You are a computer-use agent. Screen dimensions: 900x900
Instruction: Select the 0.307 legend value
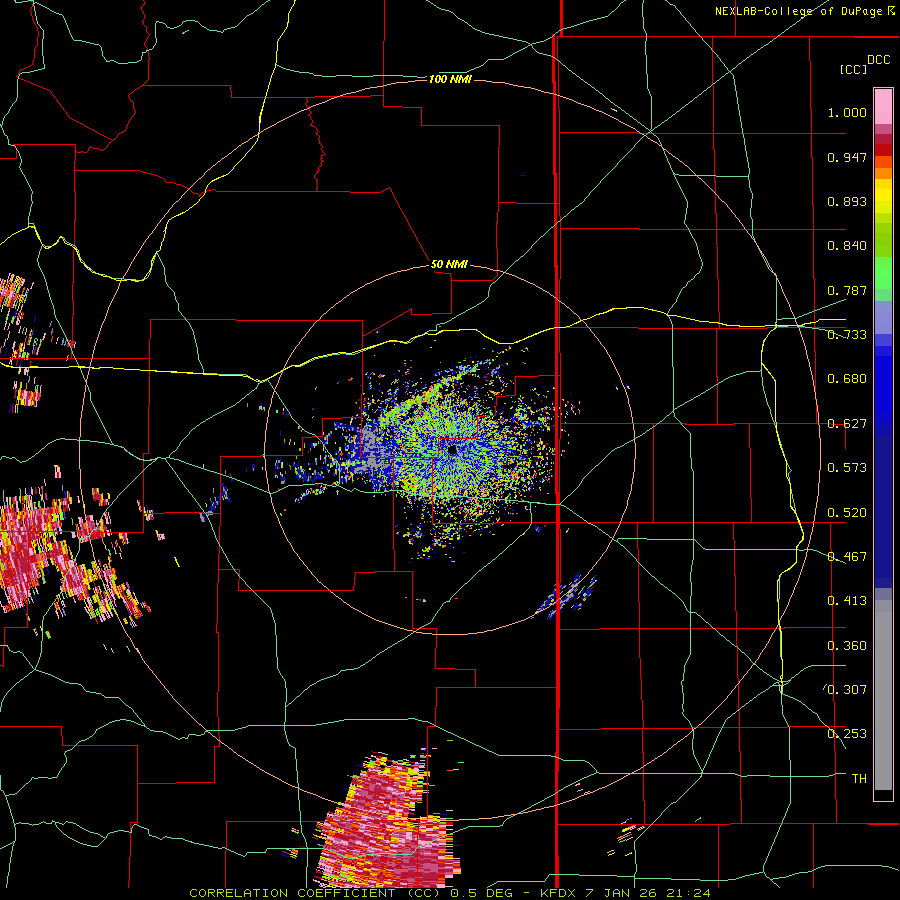click(x=847, y=690)
